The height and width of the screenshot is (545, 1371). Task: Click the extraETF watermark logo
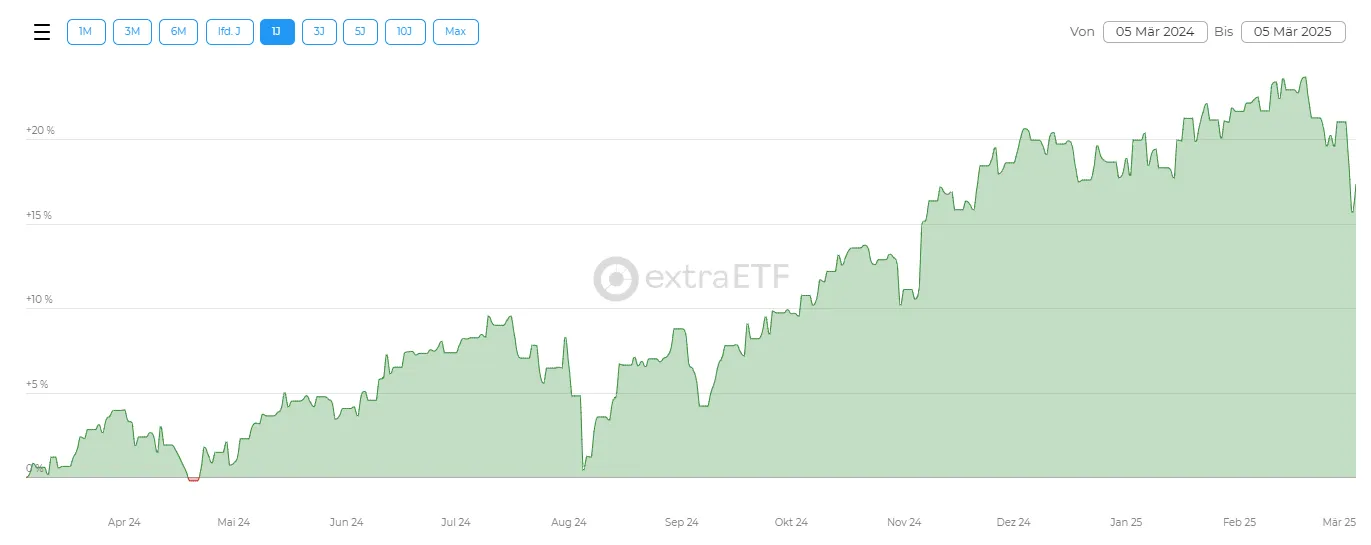[x=691, y=278]
